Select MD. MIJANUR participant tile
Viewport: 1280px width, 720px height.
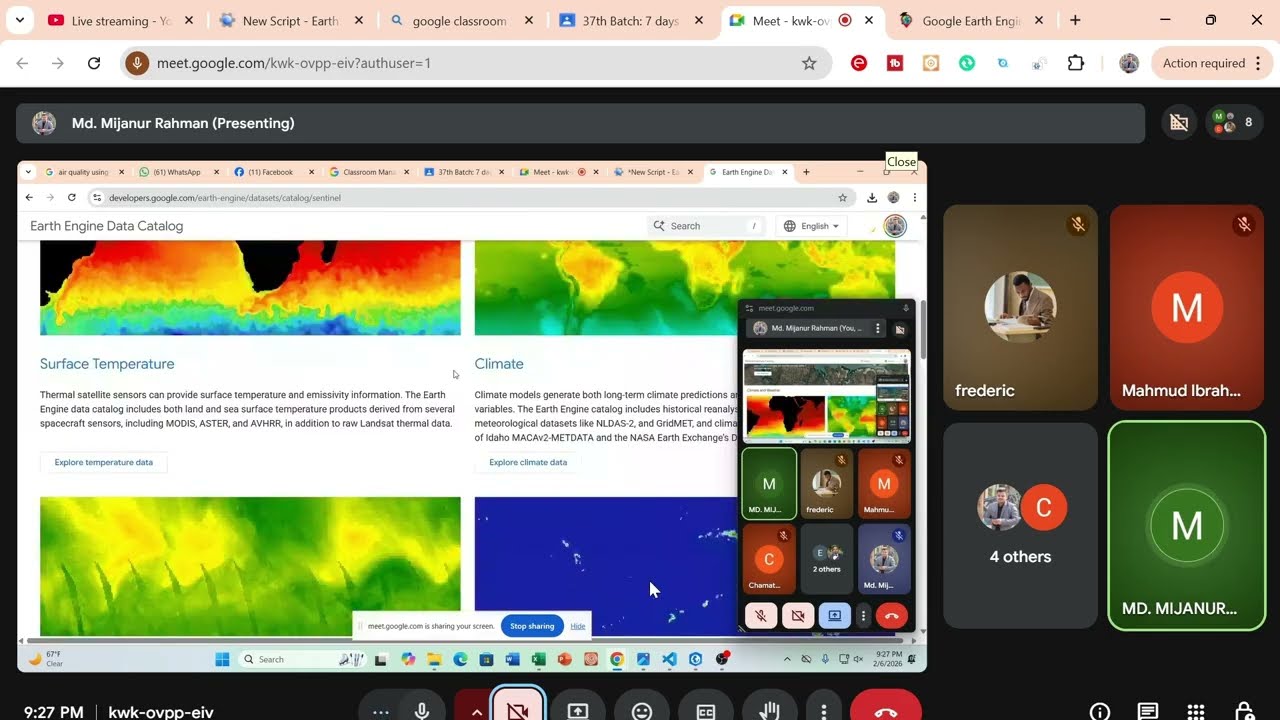coord(1186,525)
